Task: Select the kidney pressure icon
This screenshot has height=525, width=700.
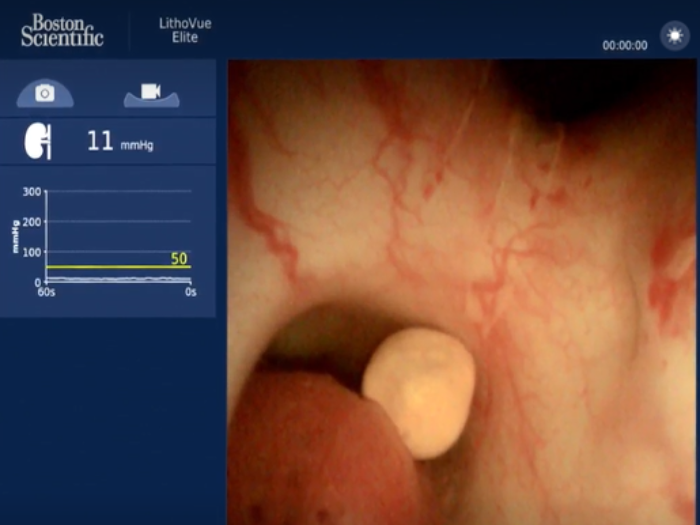Action: pos(38,141)
